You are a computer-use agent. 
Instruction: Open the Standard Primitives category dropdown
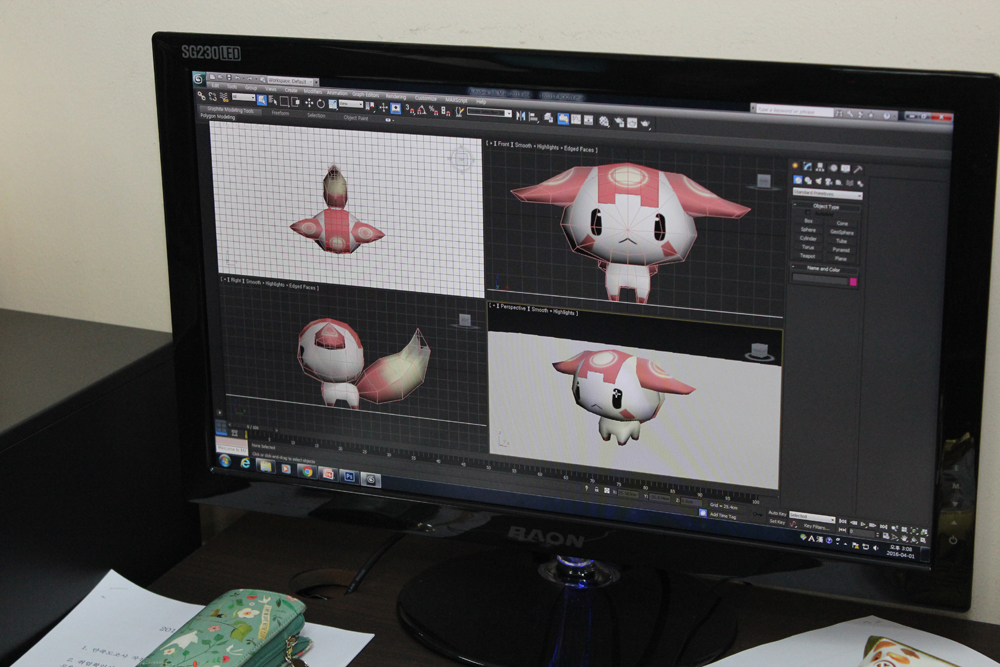[x=827, y=193]
